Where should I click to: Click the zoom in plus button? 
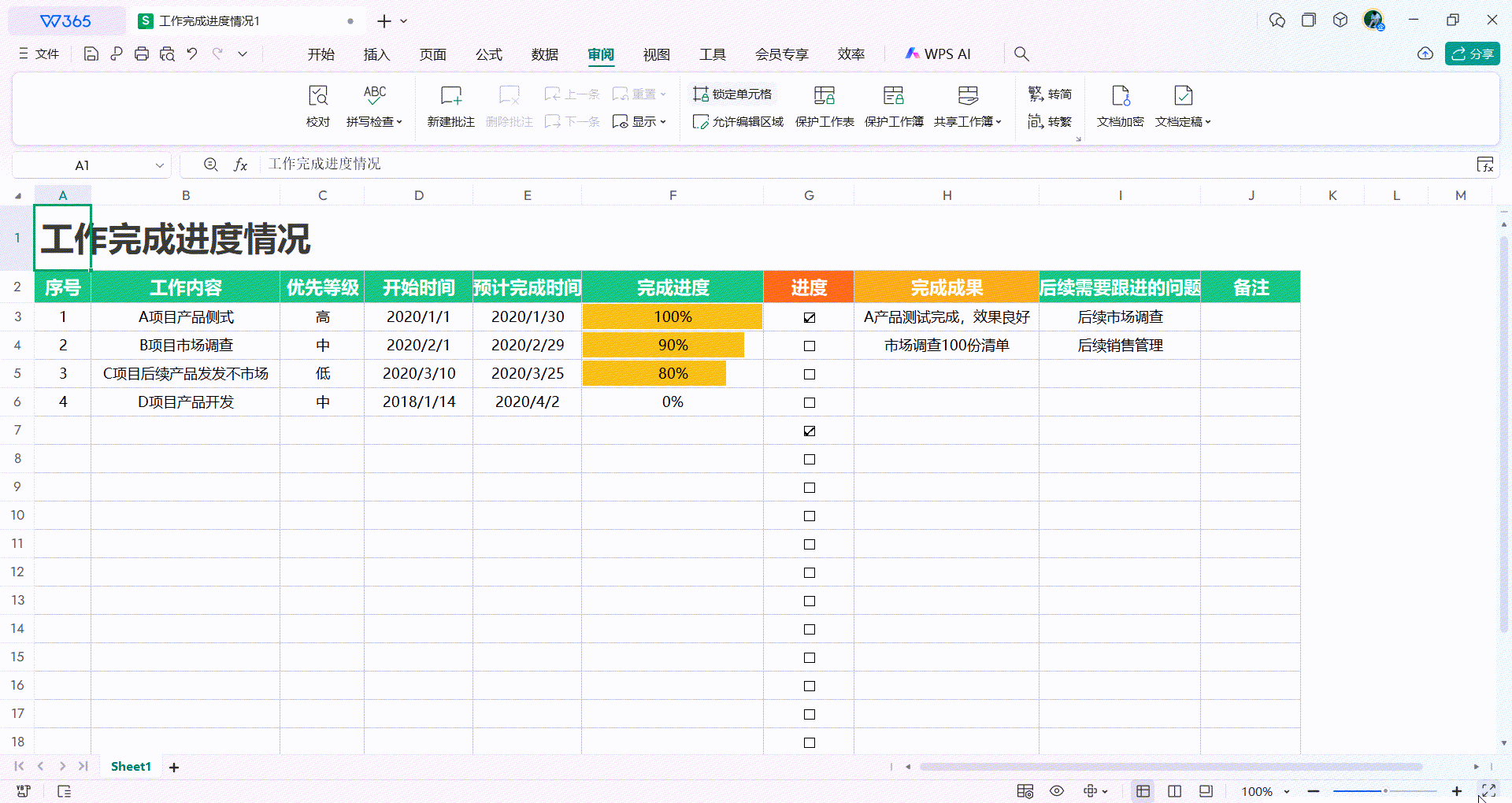1456,791
